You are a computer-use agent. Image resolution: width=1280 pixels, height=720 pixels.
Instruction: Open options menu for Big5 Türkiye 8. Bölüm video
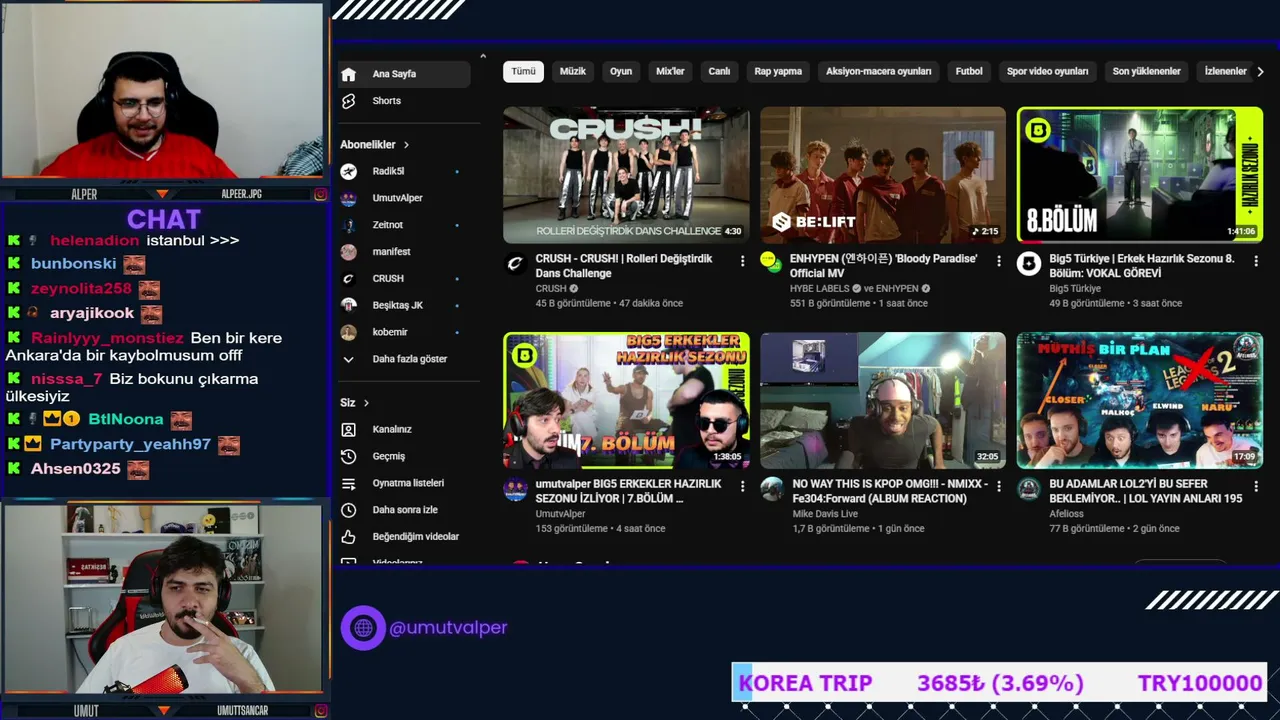(1255, 261)
